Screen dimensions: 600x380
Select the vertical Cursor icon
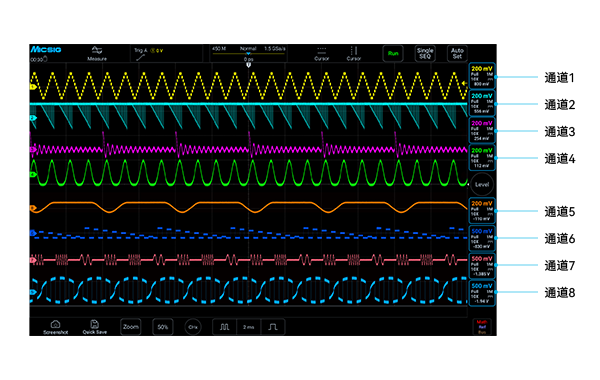354,51
